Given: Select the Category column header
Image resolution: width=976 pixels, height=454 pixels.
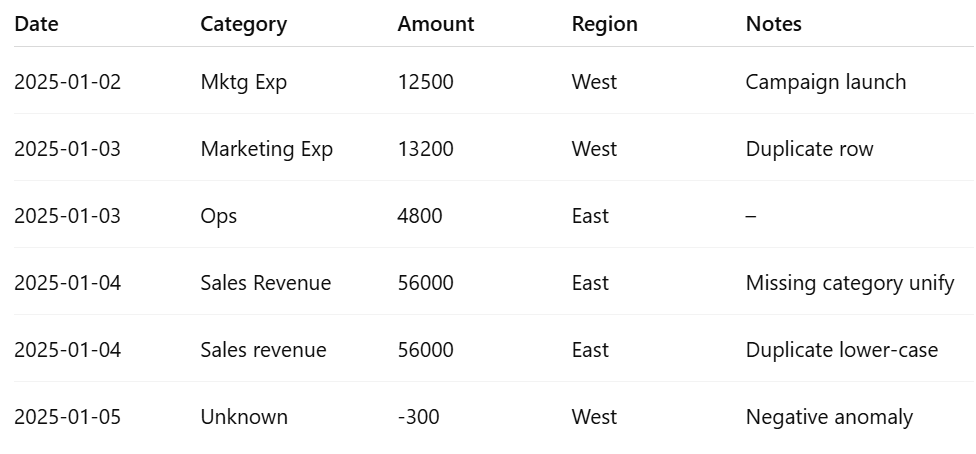Looking at the screenshot, I should 243,24.
